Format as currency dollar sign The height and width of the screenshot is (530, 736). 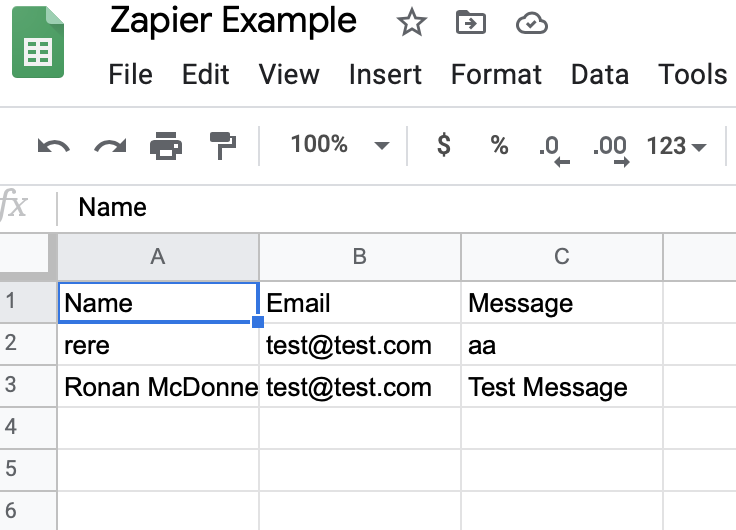[x=444, y=146]
